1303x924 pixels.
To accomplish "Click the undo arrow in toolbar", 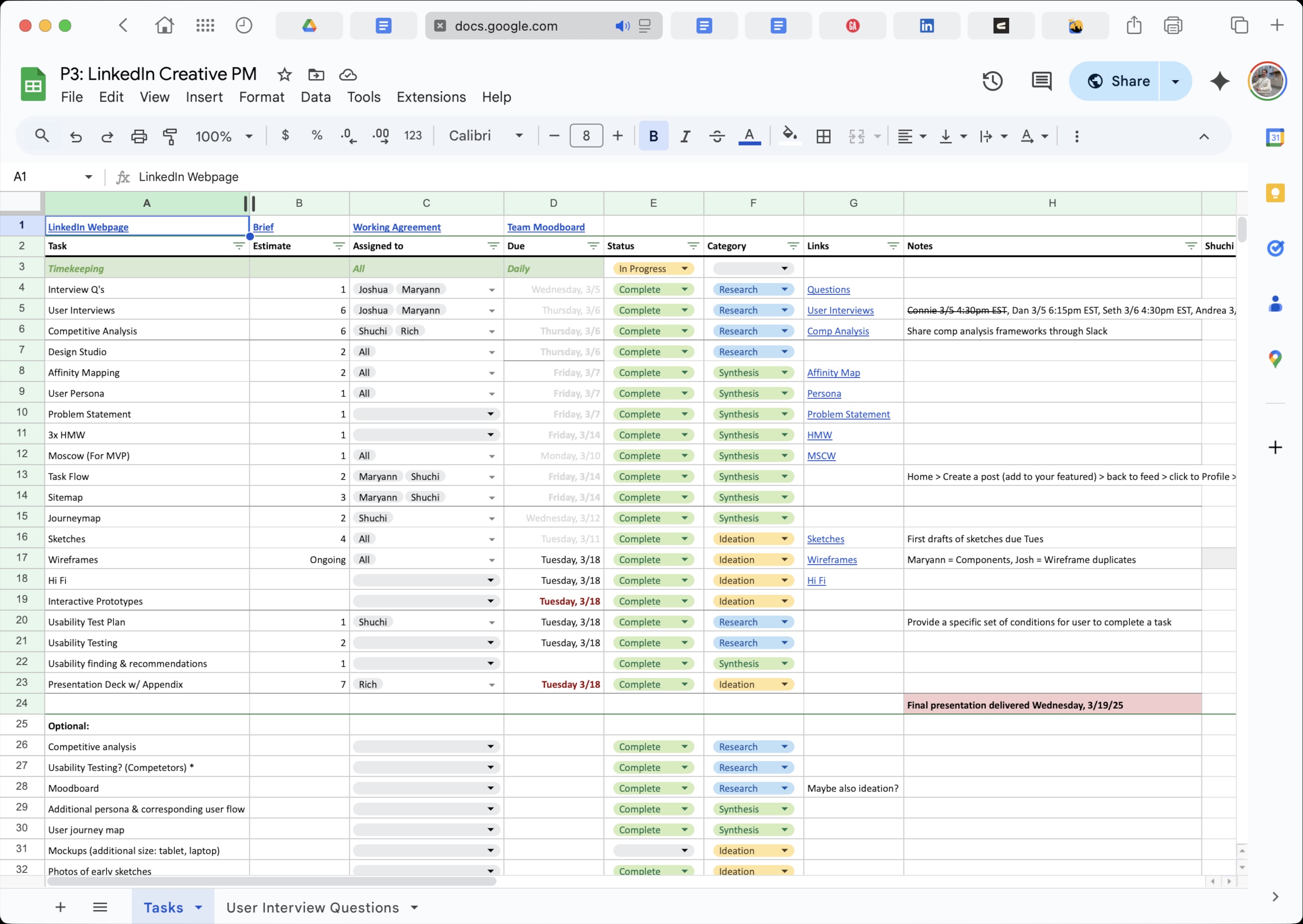I will click(76, 137).
